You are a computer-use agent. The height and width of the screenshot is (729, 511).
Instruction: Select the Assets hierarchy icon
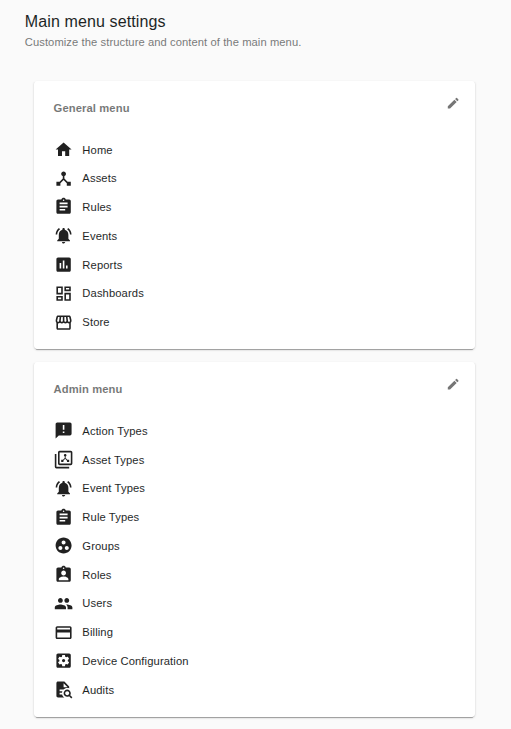point(64,179)
